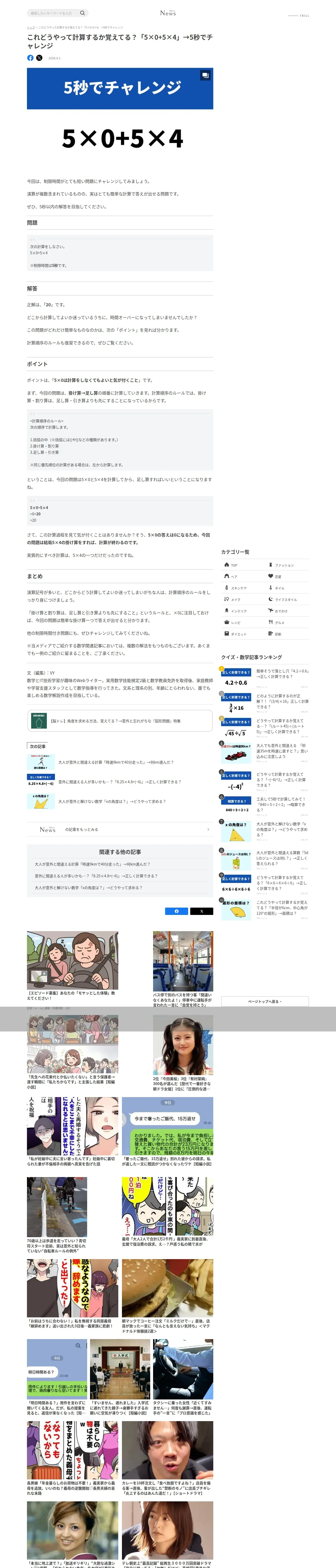
Task: Select the レシピ pot icon
Action: pos(226,622)
